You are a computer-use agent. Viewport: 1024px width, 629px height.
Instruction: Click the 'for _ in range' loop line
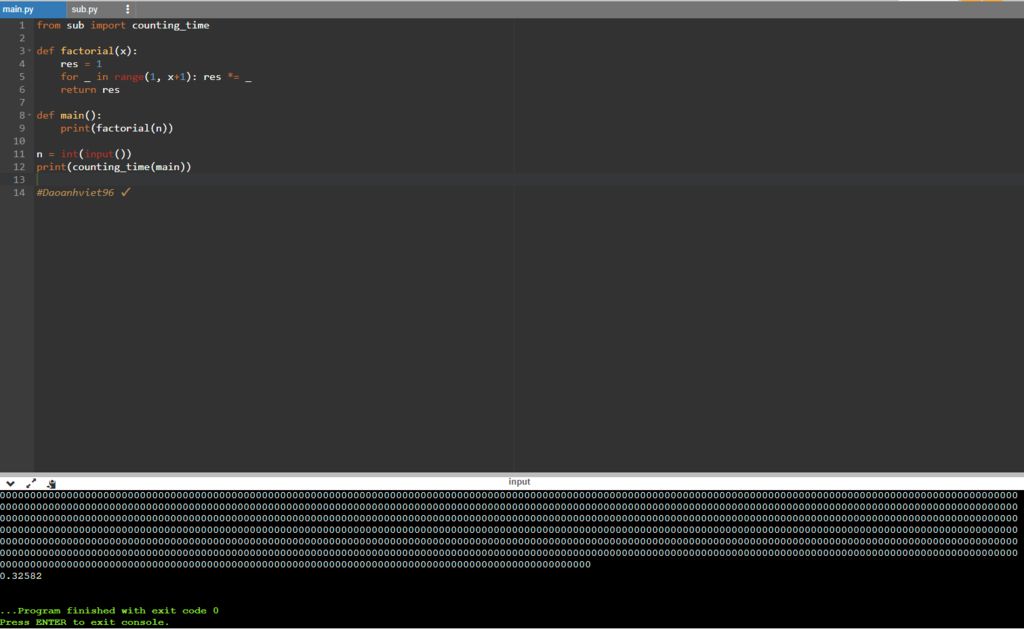point(155,77)
